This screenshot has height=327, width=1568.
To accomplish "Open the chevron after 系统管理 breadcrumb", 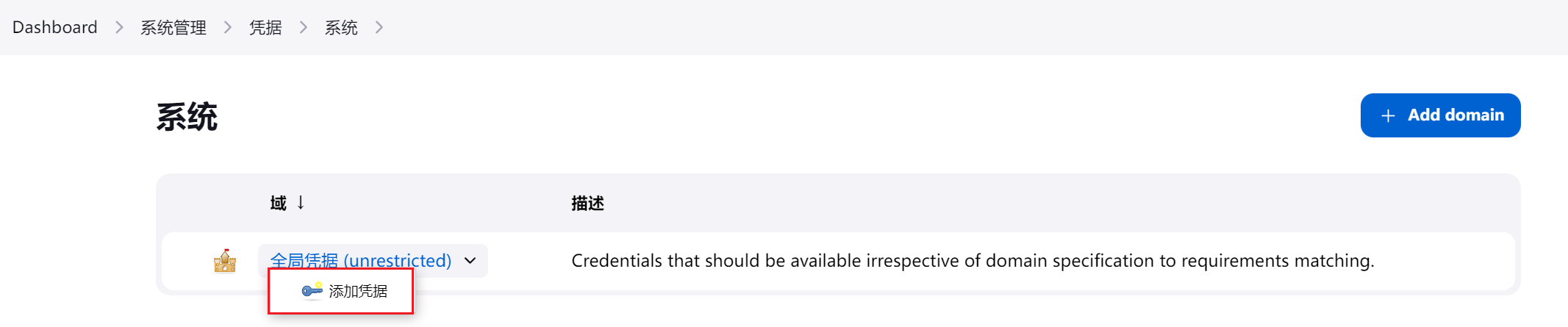I will coord(228,27).
